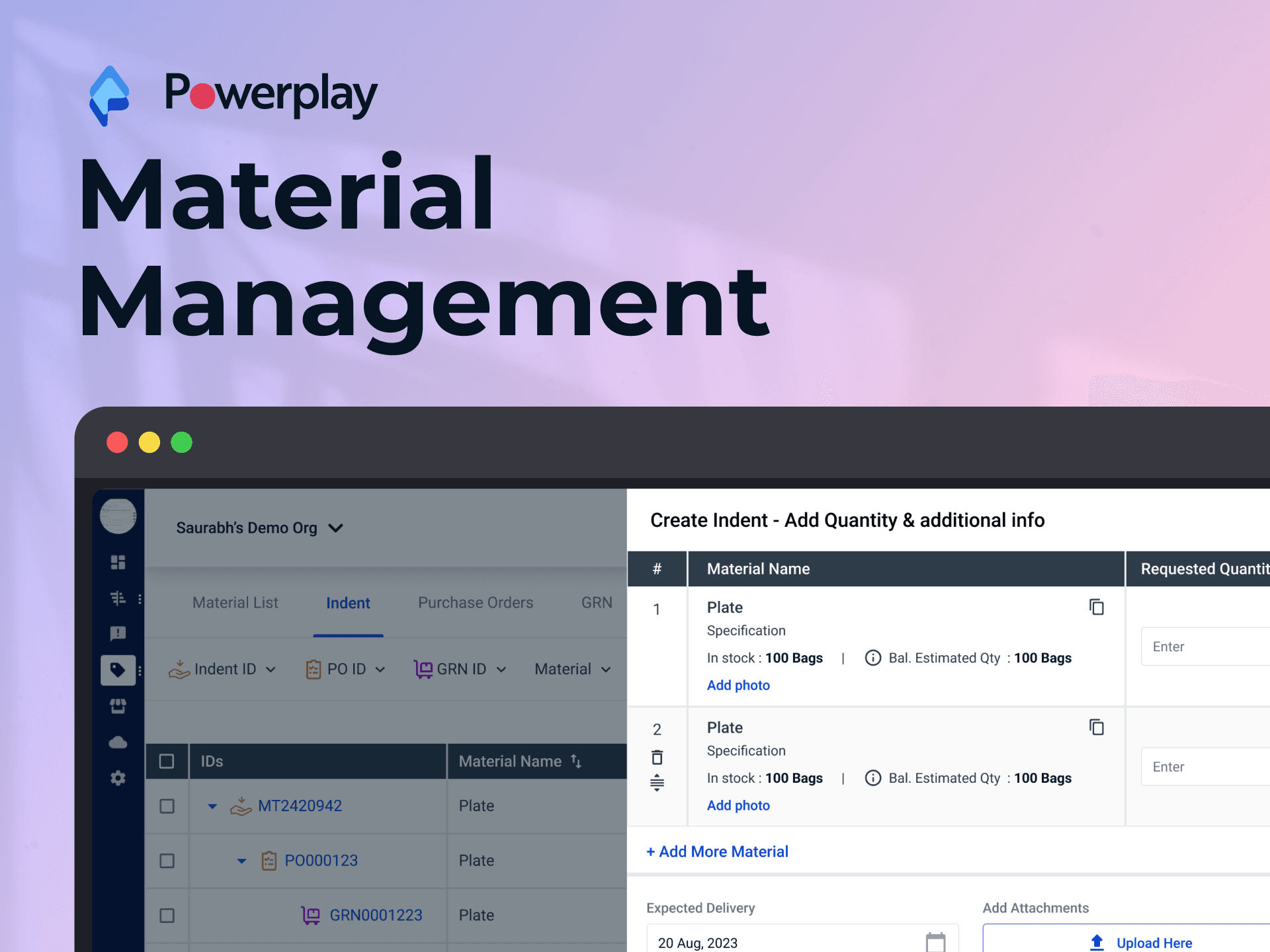Screen dimensions: 1270x952
Task: Click the cloud icon in sidebar
Action: 118,742
